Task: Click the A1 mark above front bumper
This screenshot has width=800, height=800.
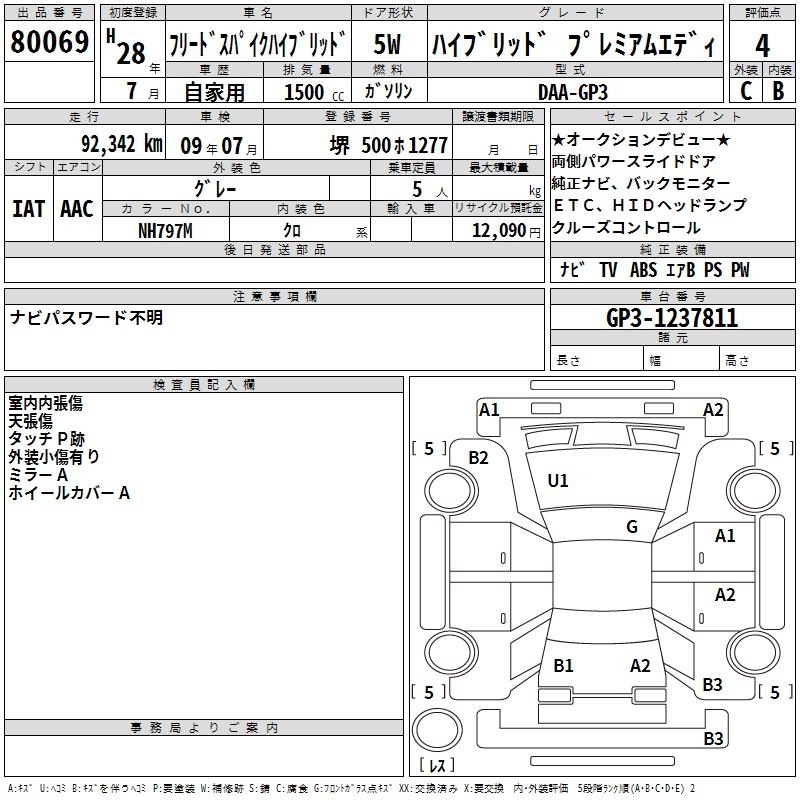Action: pos(489,410)
